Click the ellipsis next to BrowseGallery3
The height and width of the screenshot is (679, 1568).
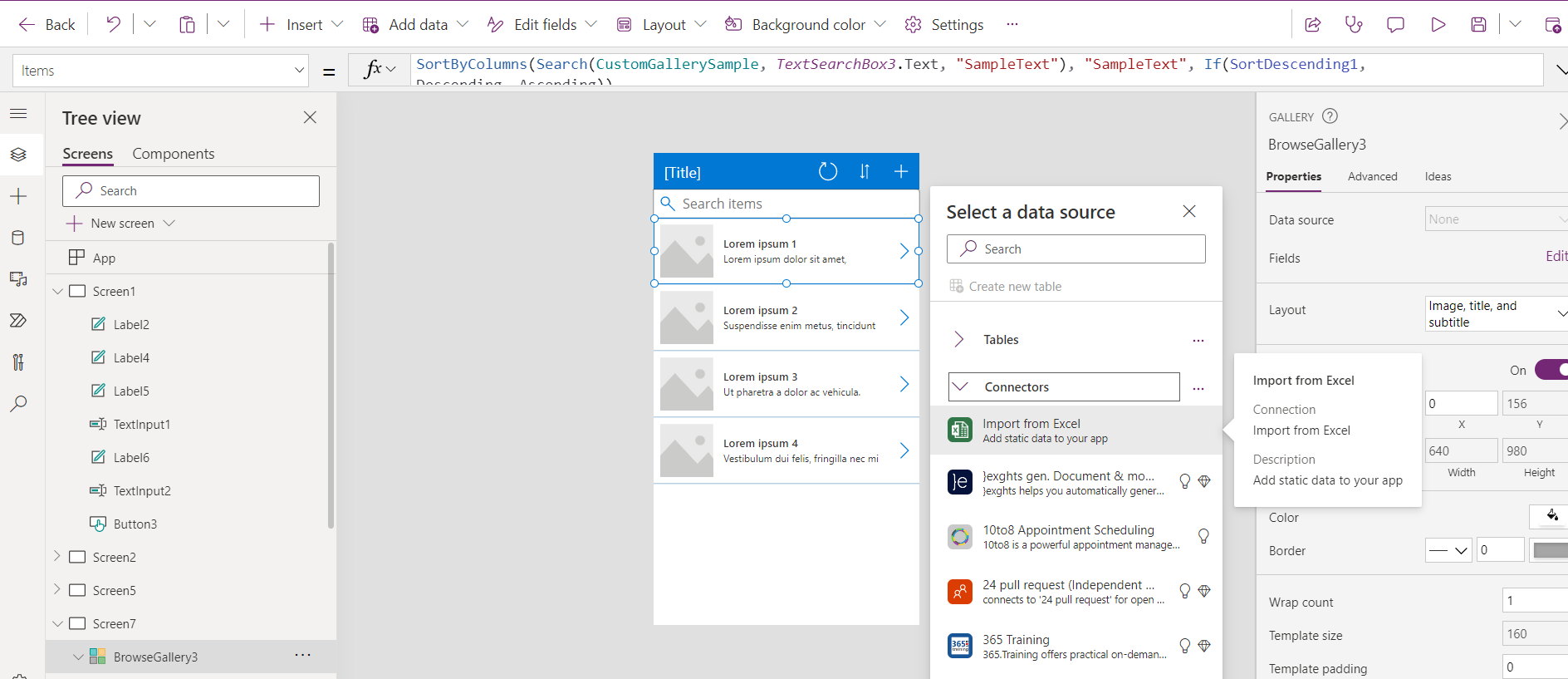pos(303,656)
